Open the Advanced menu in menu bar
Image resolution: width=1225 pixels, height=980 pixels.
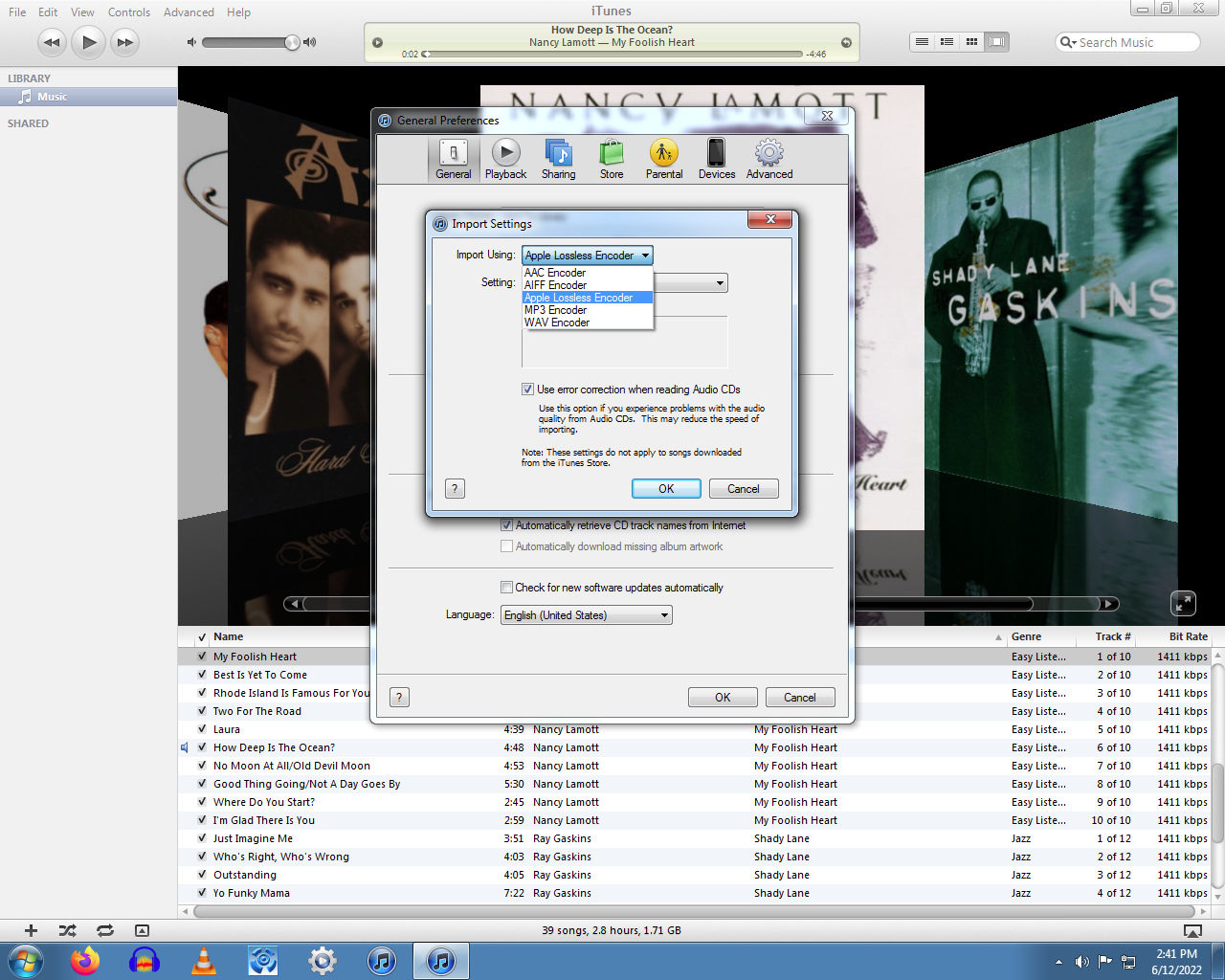click(x=189, y=12)
